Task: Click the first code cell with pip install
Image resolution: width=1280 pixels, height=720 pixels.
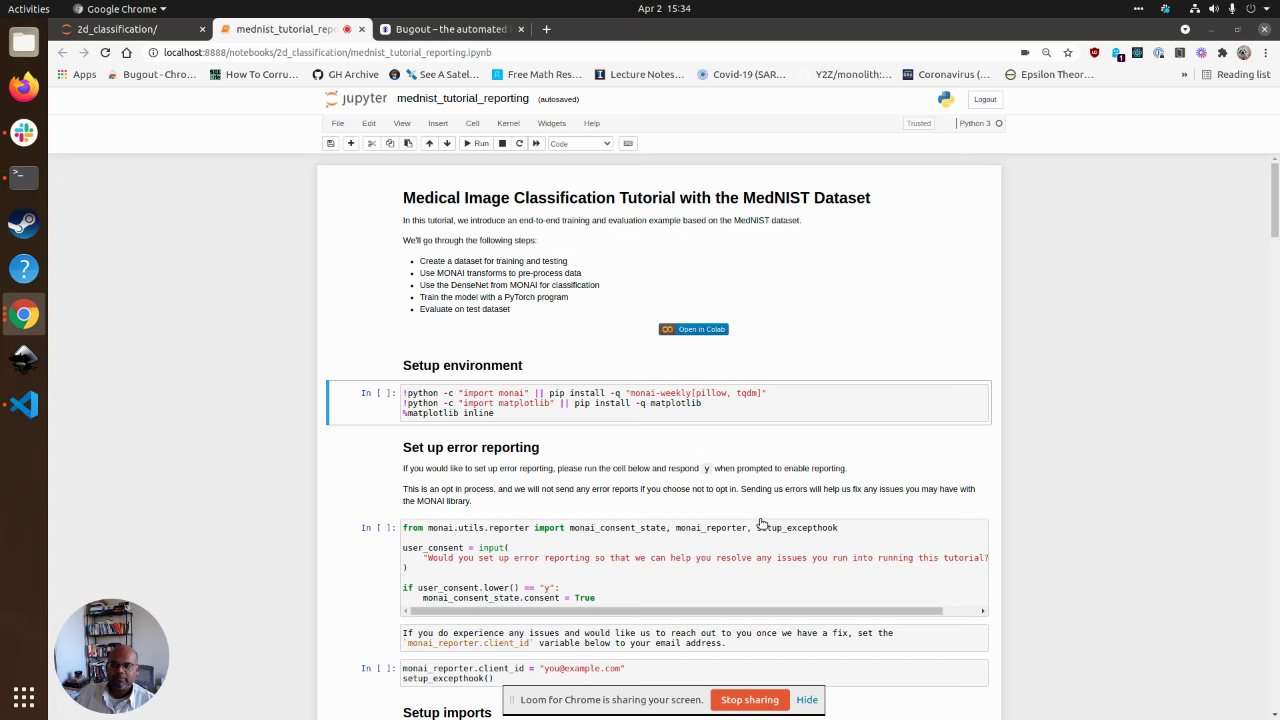Action: [x=694, y=403]
